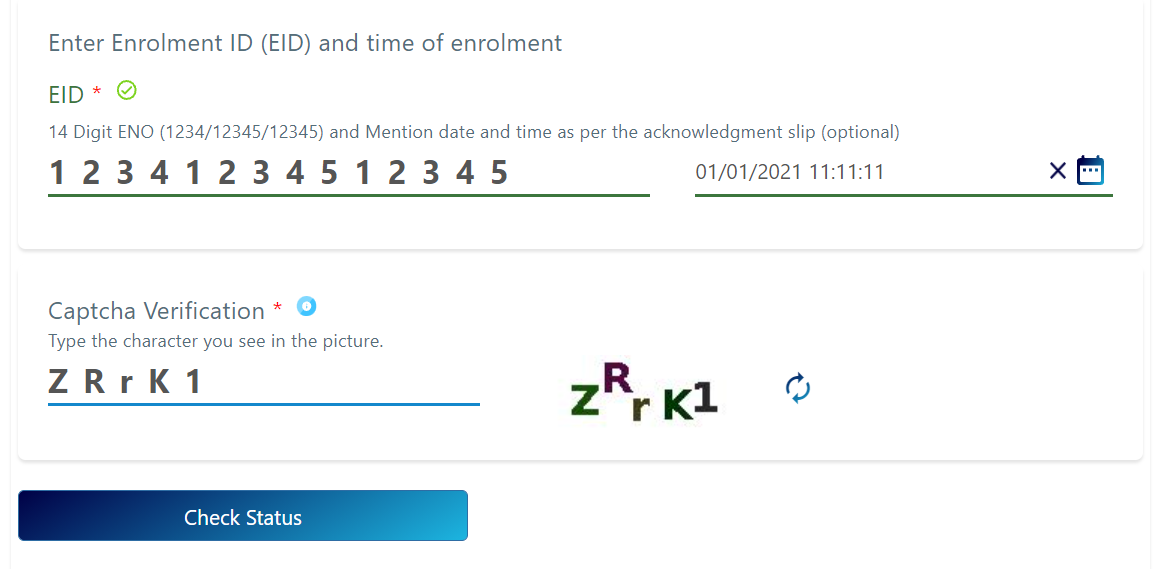Click the green Z in the captcha image

(584, 401)
